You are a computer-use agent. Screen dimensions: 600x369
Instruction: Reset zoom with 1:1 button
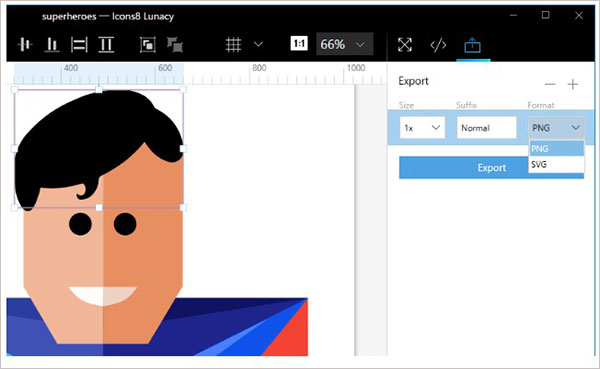pos(299,44)
